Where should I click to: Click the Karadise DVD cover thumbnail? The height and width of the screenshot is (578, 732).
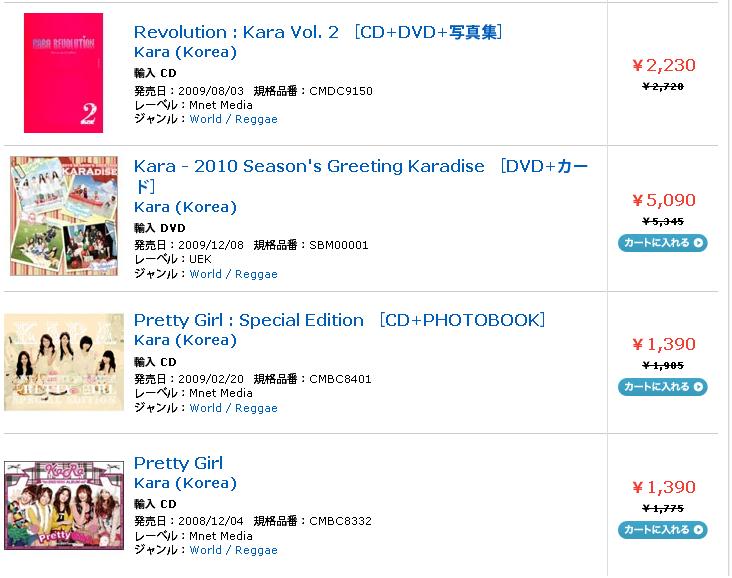64,216
